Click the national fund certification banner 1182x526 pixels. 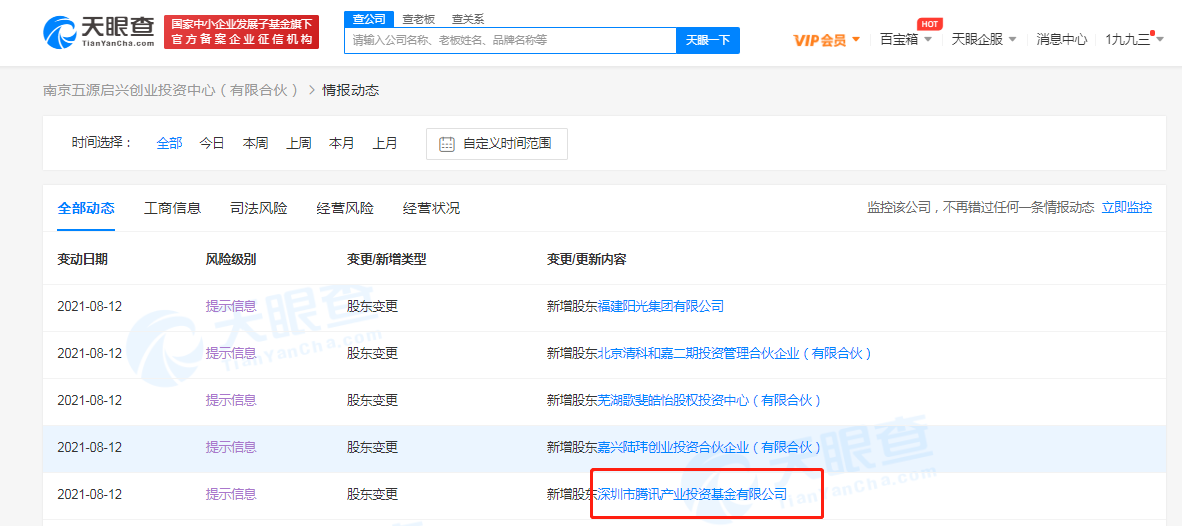tap(241, 32)
